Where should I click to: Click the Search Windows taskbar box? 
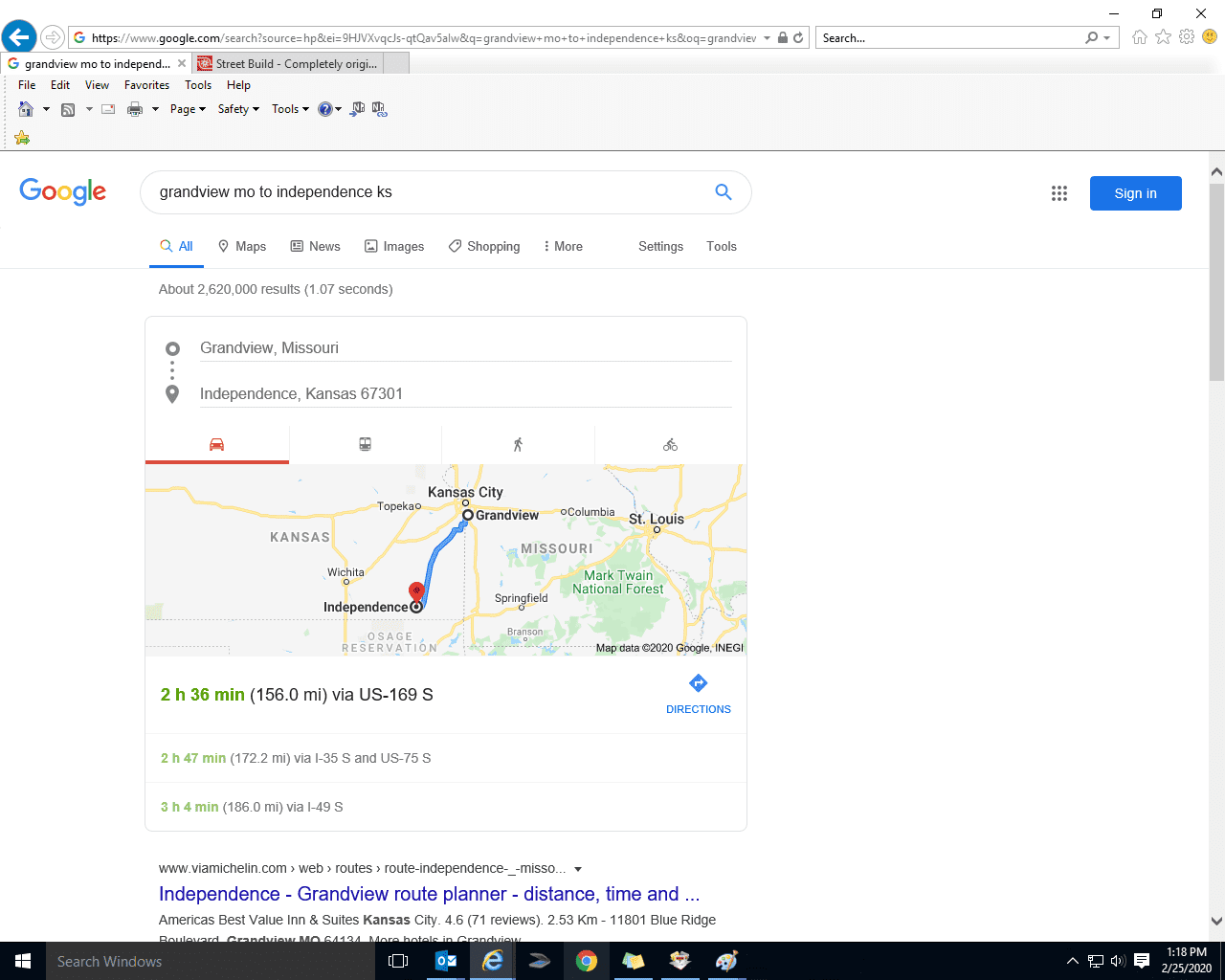[210, 961]
